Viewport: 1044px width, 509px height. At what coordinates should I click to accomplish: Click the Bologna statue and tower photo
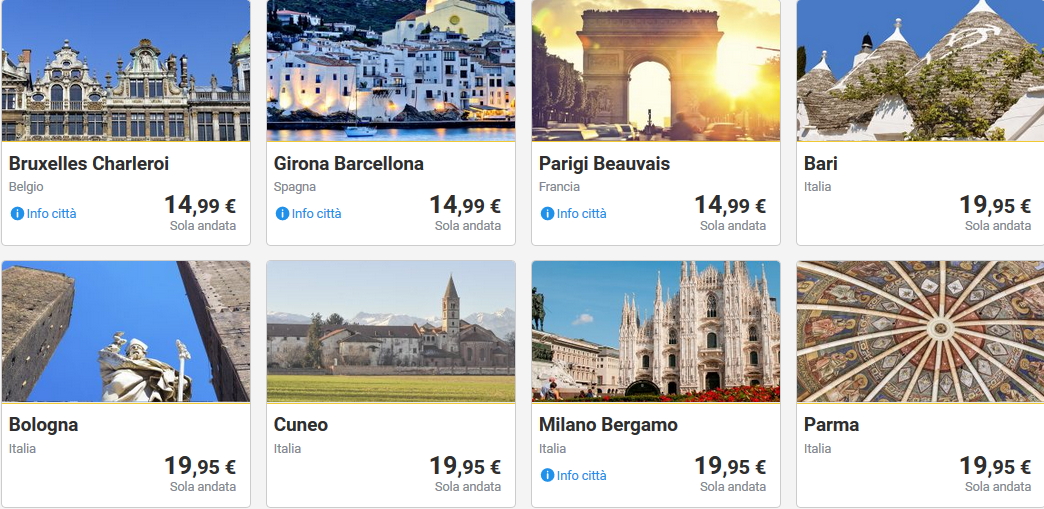[x=126, y=331]
